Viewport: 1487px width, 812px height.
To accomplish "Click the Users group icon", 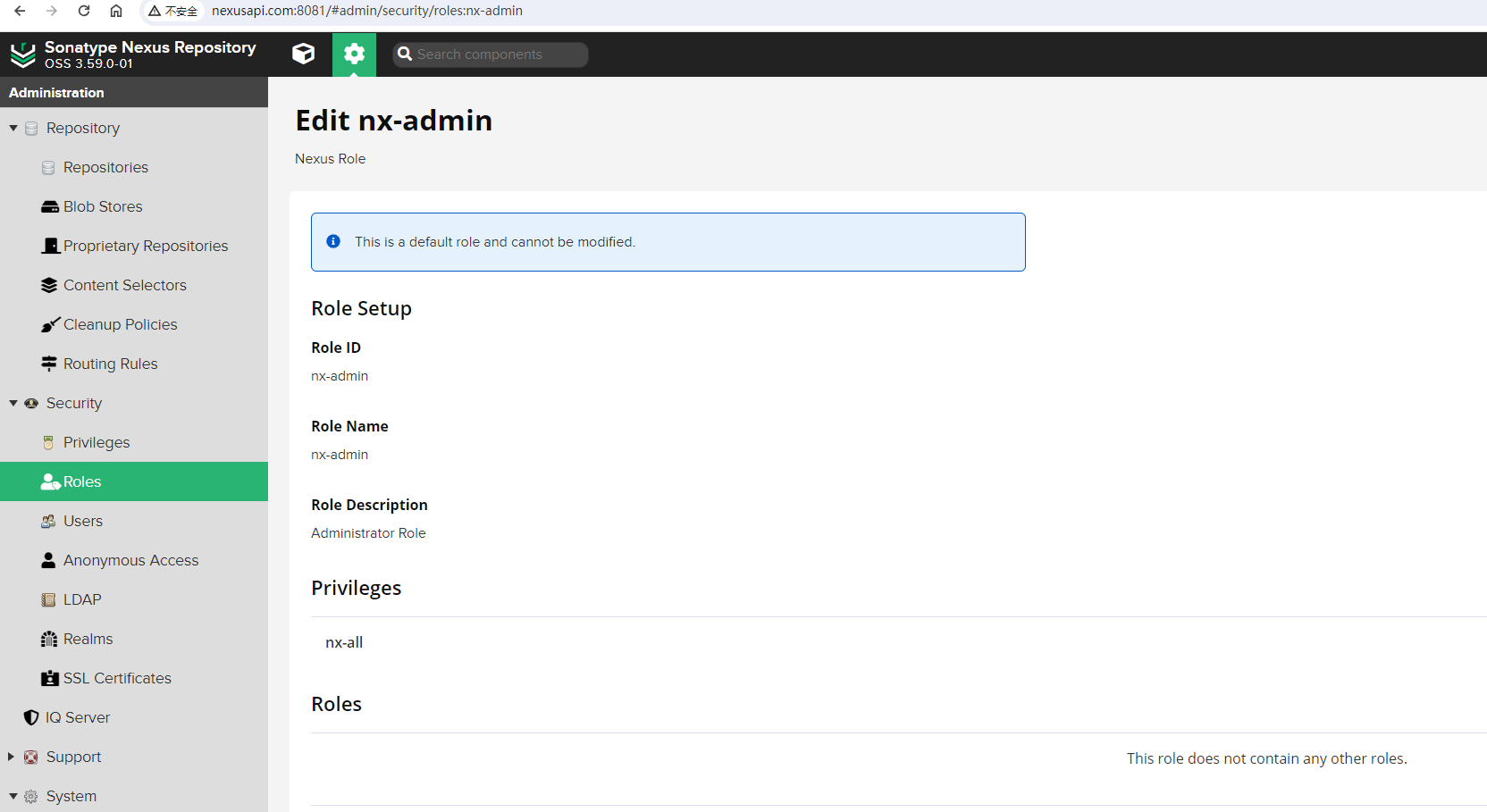I will coord(48,522).
